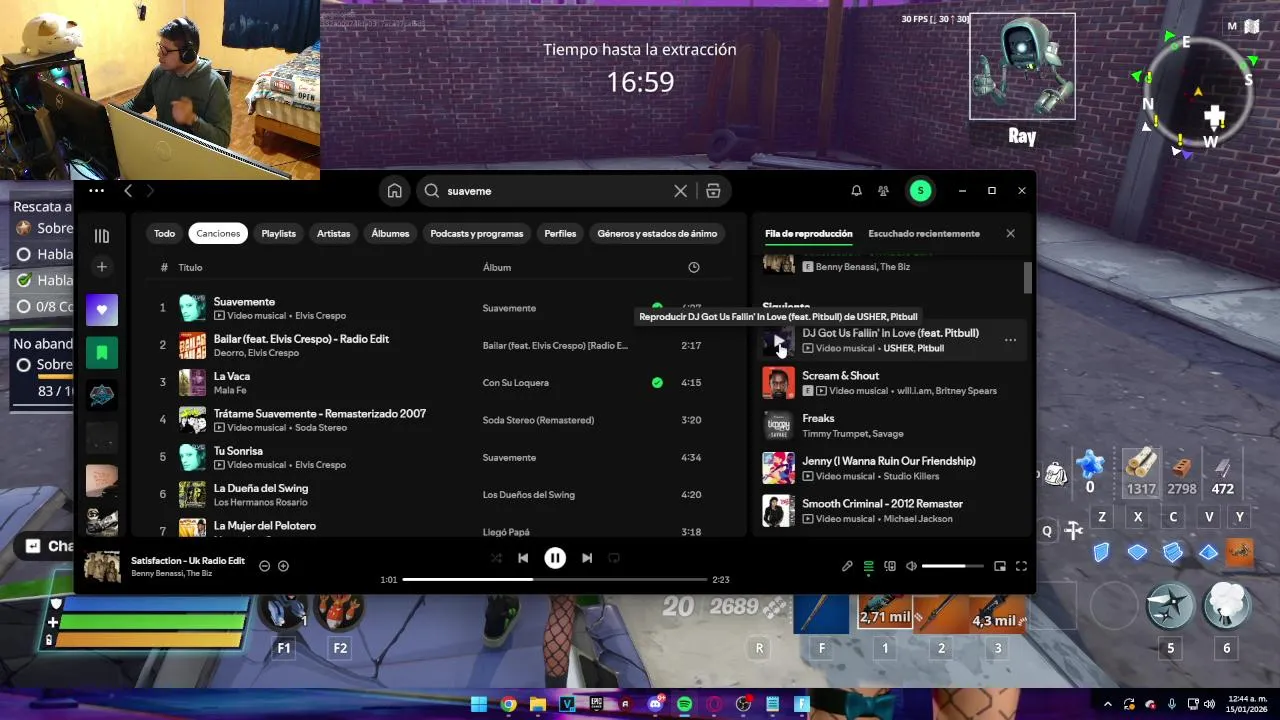Select Smooth Criminal - 2012 Remaster
The height and width of the screenshot is (720, 1280).
click(x=890, y=511)
